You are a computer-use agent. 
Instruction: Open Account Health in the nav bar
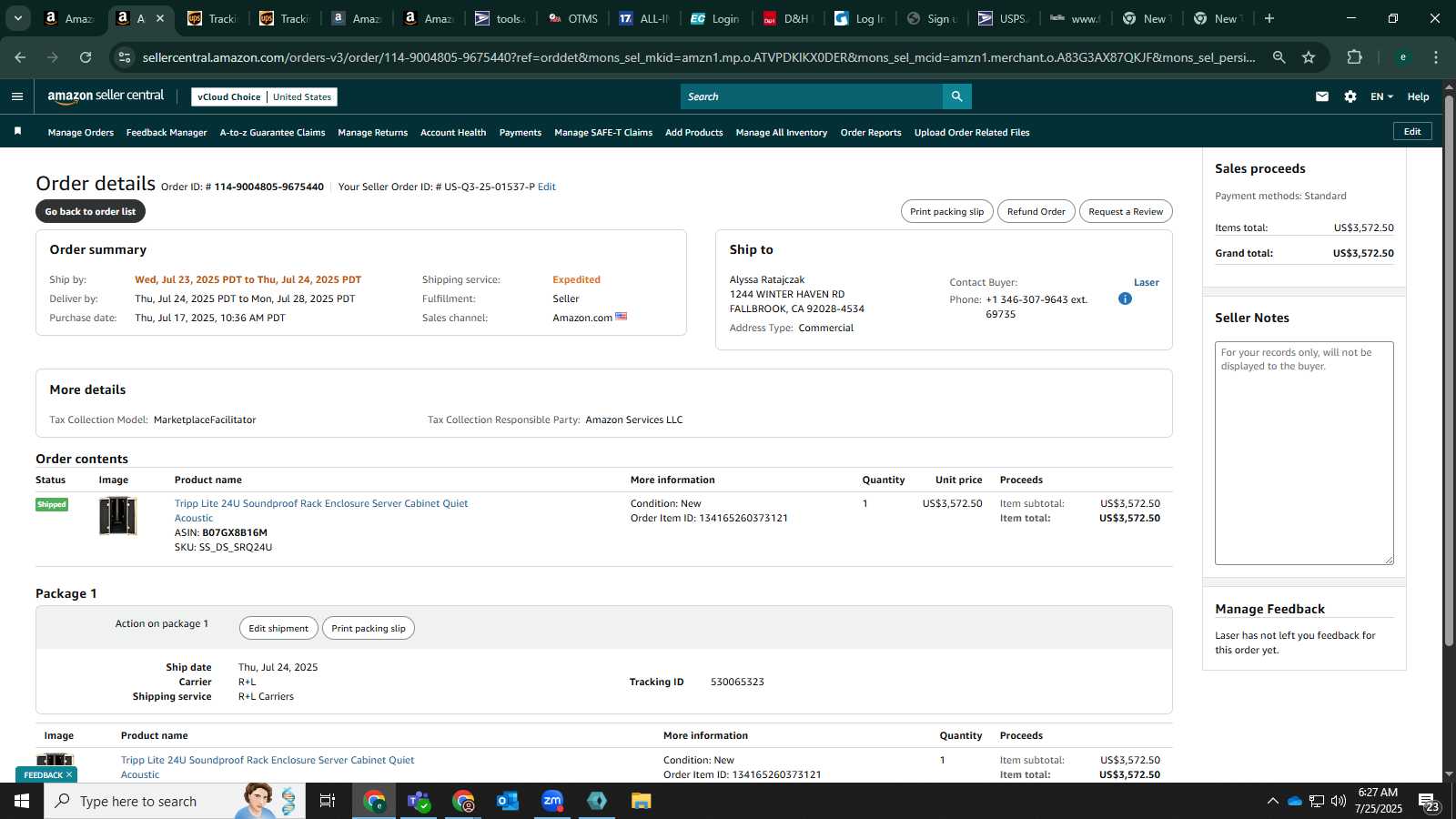(x=453, y=133)
